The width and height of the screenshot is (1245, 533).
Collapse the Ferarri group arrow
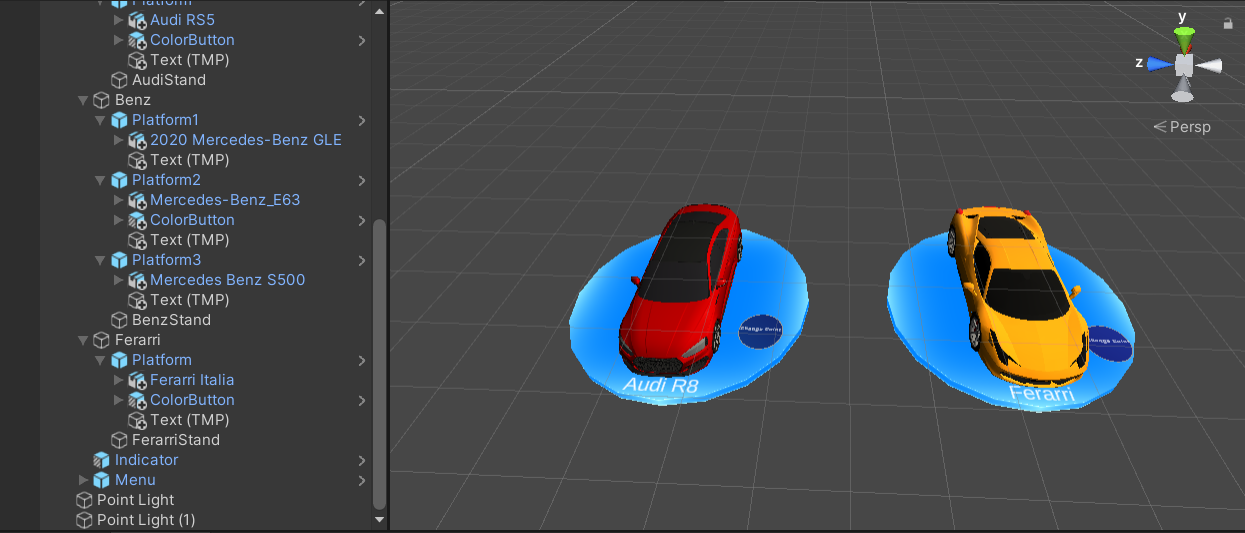click(84, 340)
